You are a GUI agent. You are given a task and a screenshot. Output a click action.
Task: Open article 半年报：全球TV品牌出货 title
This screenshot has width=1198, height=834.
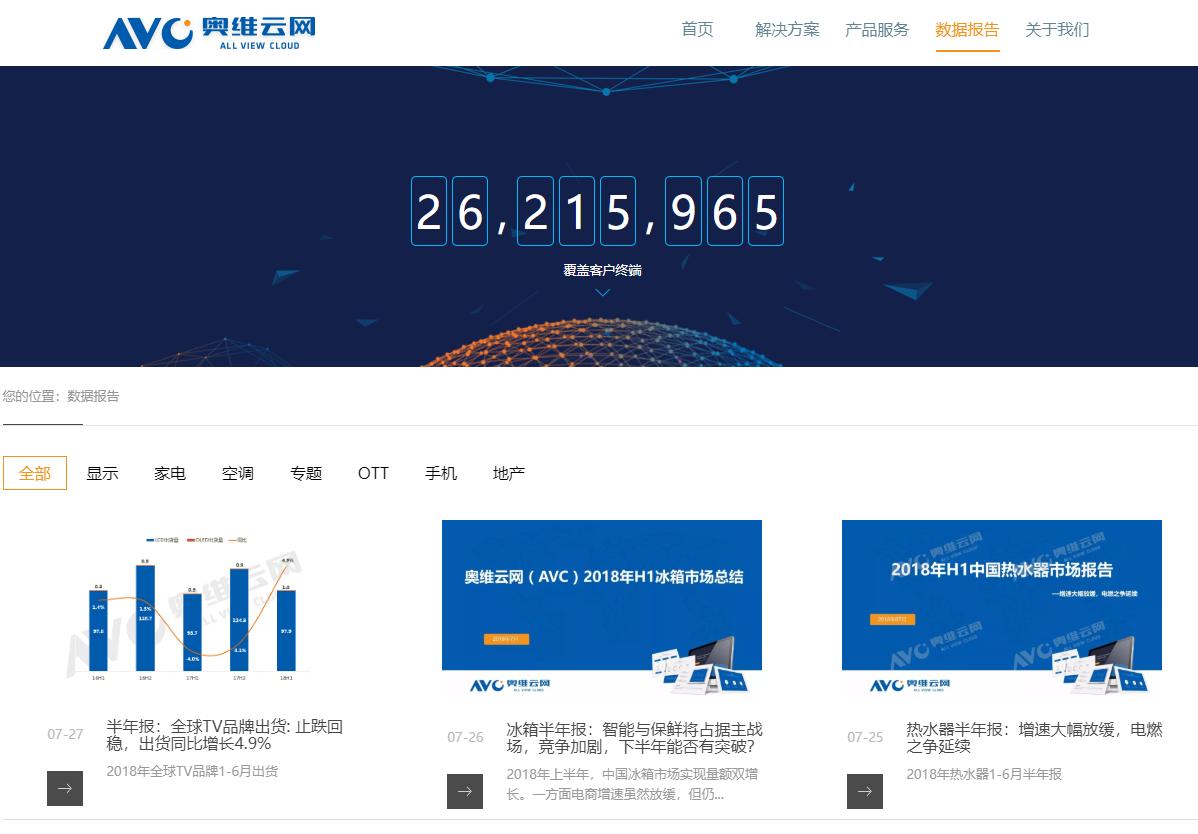225,735
